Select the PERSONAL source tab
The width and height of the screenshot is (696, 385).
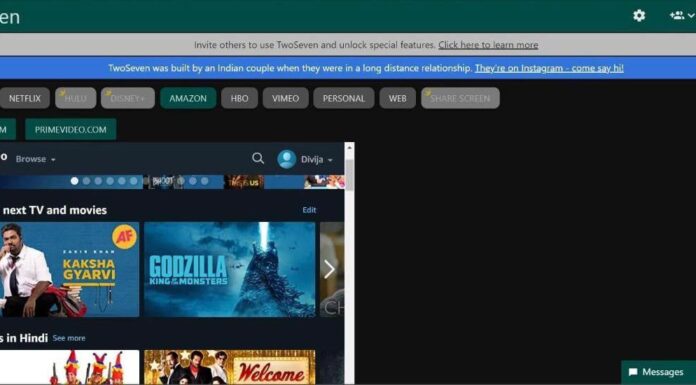pyautogui.click(x=344, y=98)
